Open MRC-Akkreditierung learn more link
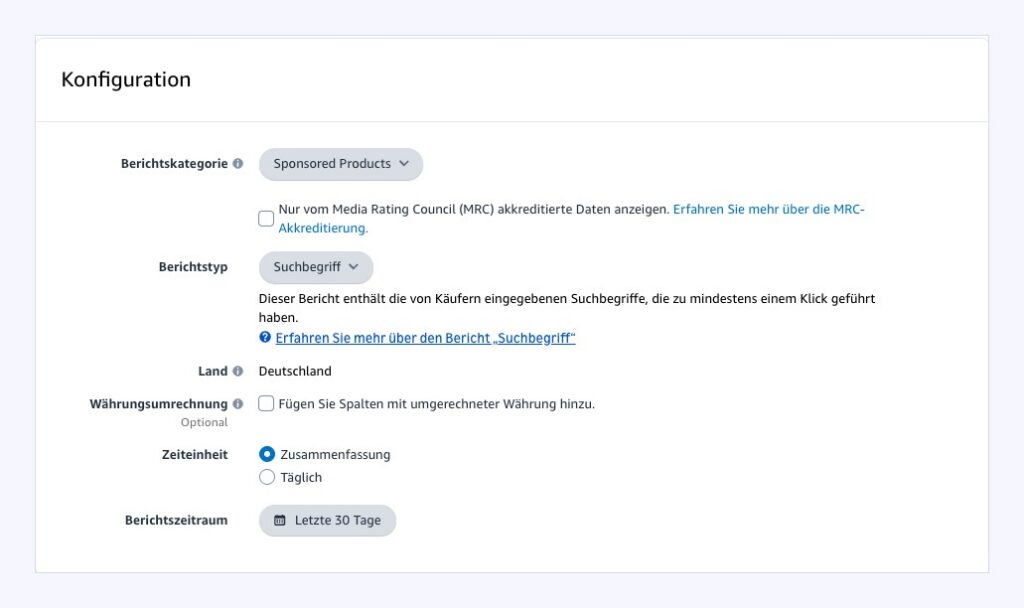Viewport: 1024px width, 608px height. 571,219
